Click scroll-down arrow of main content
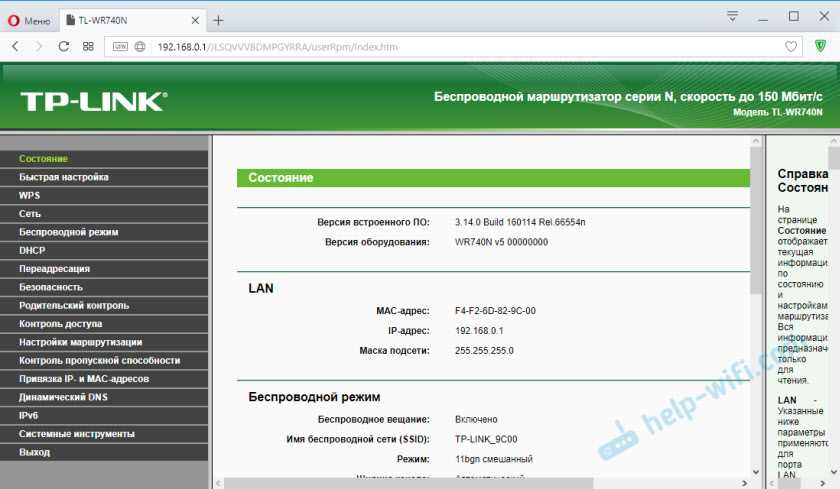Viewport: 840px width, 489px height. click(756, 472)
